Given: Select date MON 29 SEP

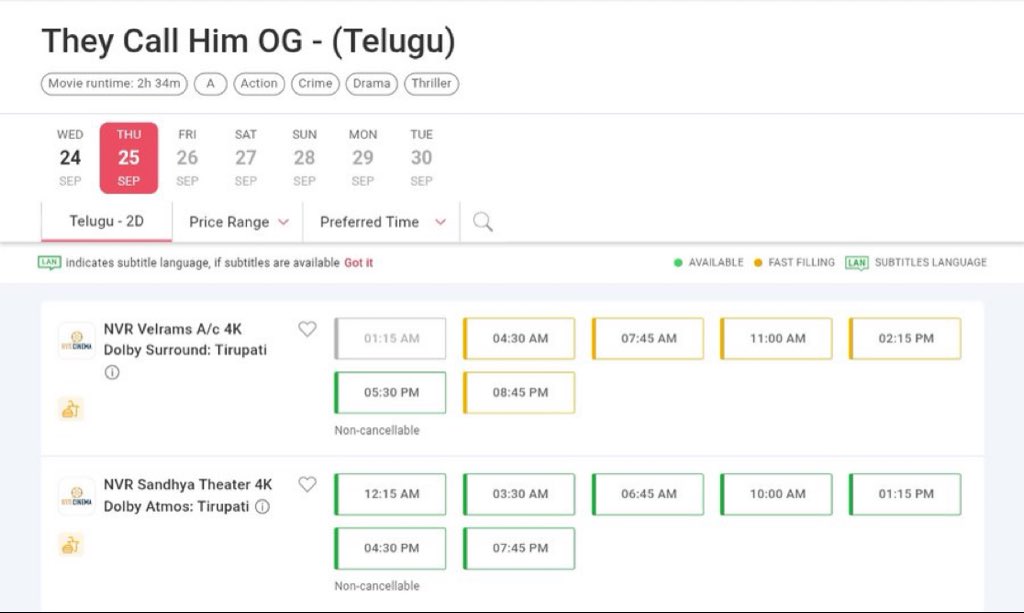Looking at the screenshot, I should pyautogui.click(x=362, y=157).
